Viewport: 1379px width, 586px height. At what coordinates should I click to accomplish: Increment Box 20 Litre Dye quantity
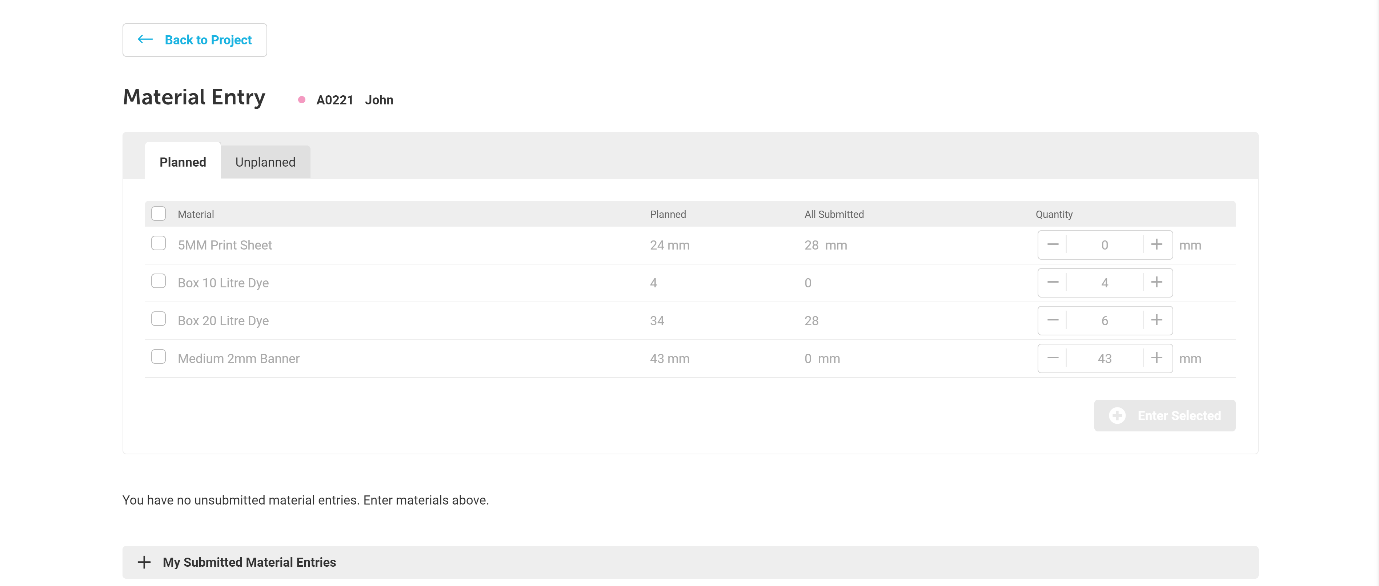[1156, 321]
